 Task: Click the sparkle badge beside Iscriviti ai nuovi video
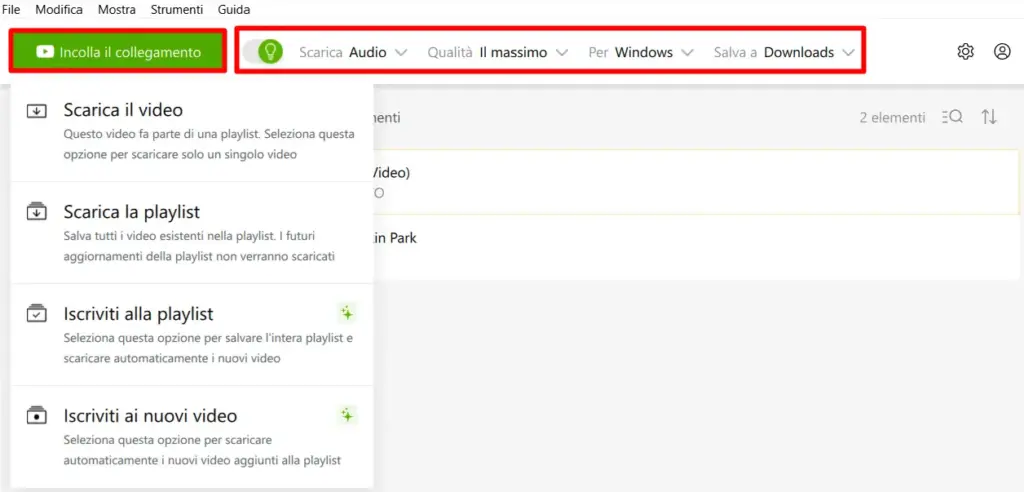pyautogui.click(x=347, y=415)
